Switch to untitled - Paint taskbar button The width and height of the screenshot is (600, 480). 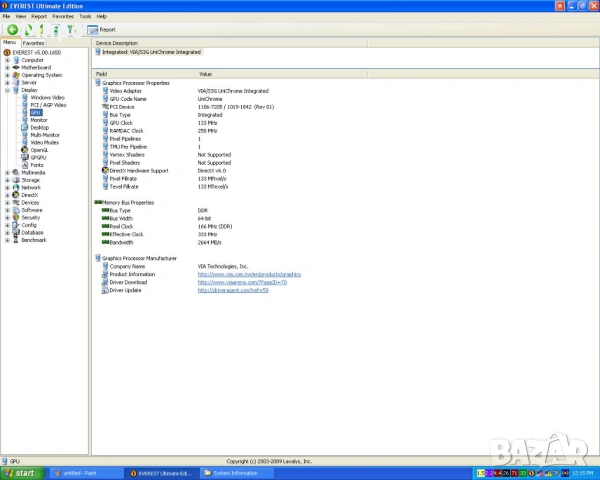coord(86,473)
